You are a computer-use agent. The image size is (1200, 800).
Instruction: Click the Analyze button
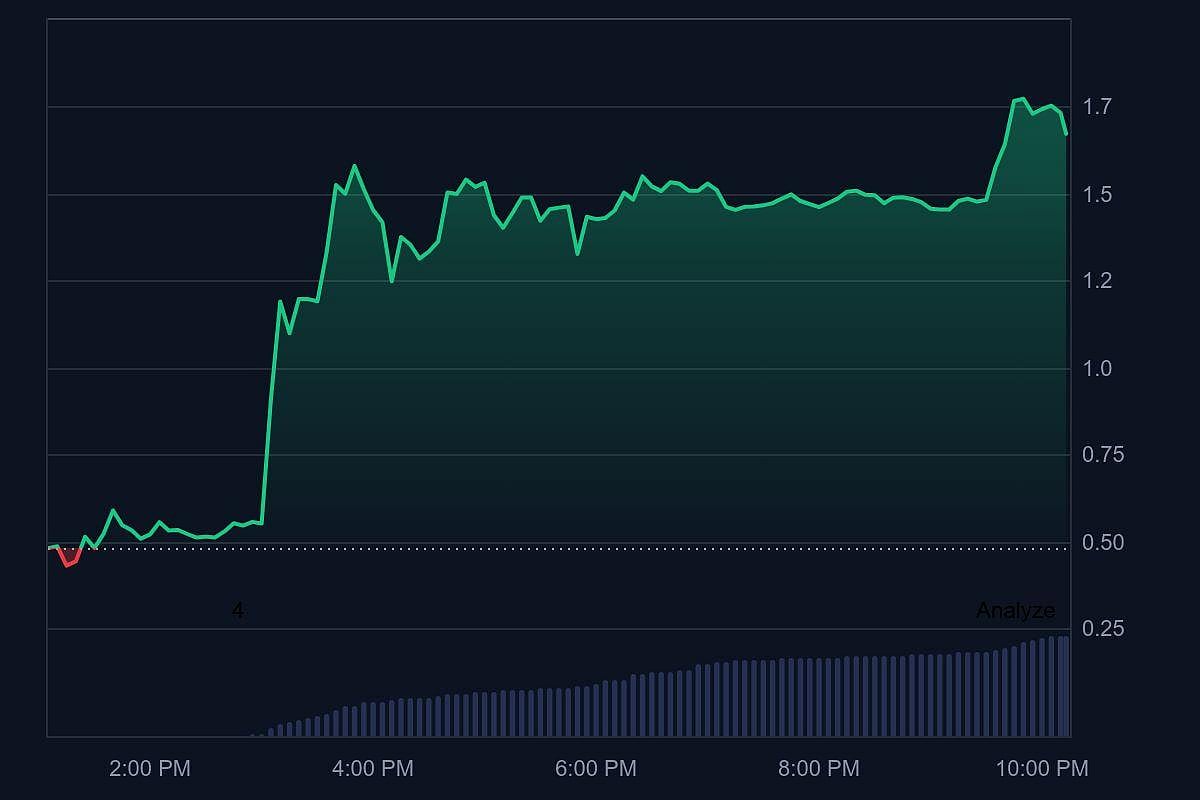tap(1016, 608)
